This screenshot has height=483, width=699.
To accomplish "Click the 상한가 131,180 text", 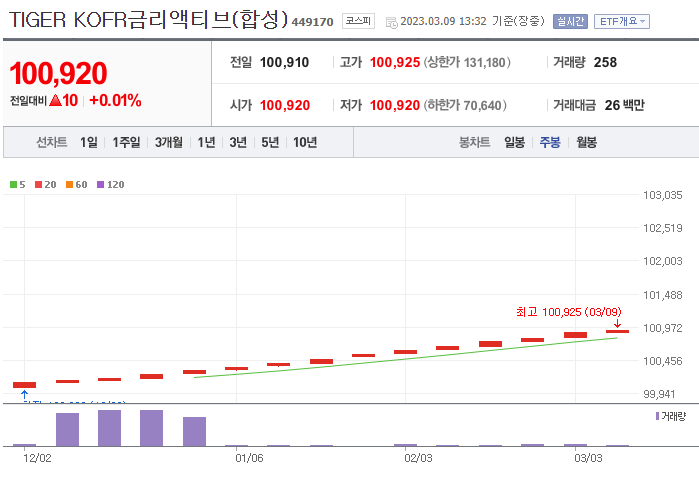I will click(467, 62).
